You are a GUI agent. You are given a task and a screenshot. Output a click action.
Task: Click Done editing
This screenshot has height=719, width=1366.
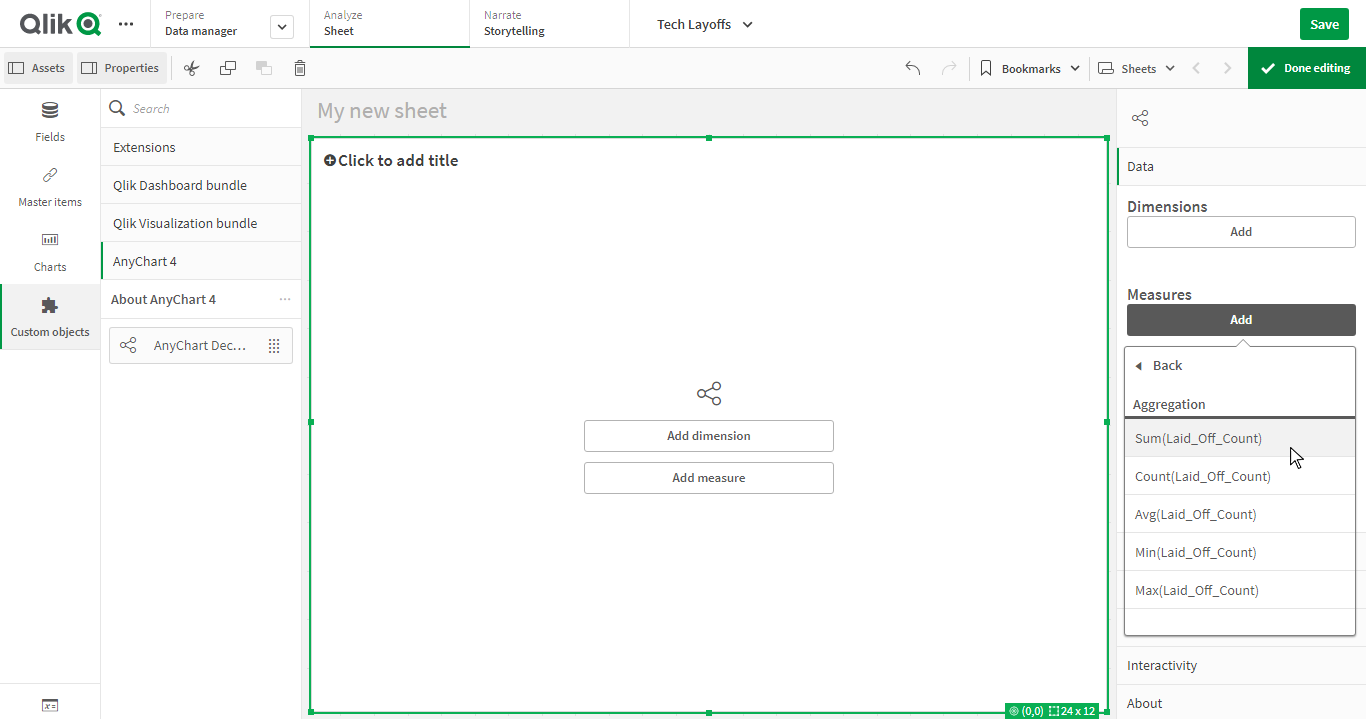pyautogui.click(x=1306, y=67)
